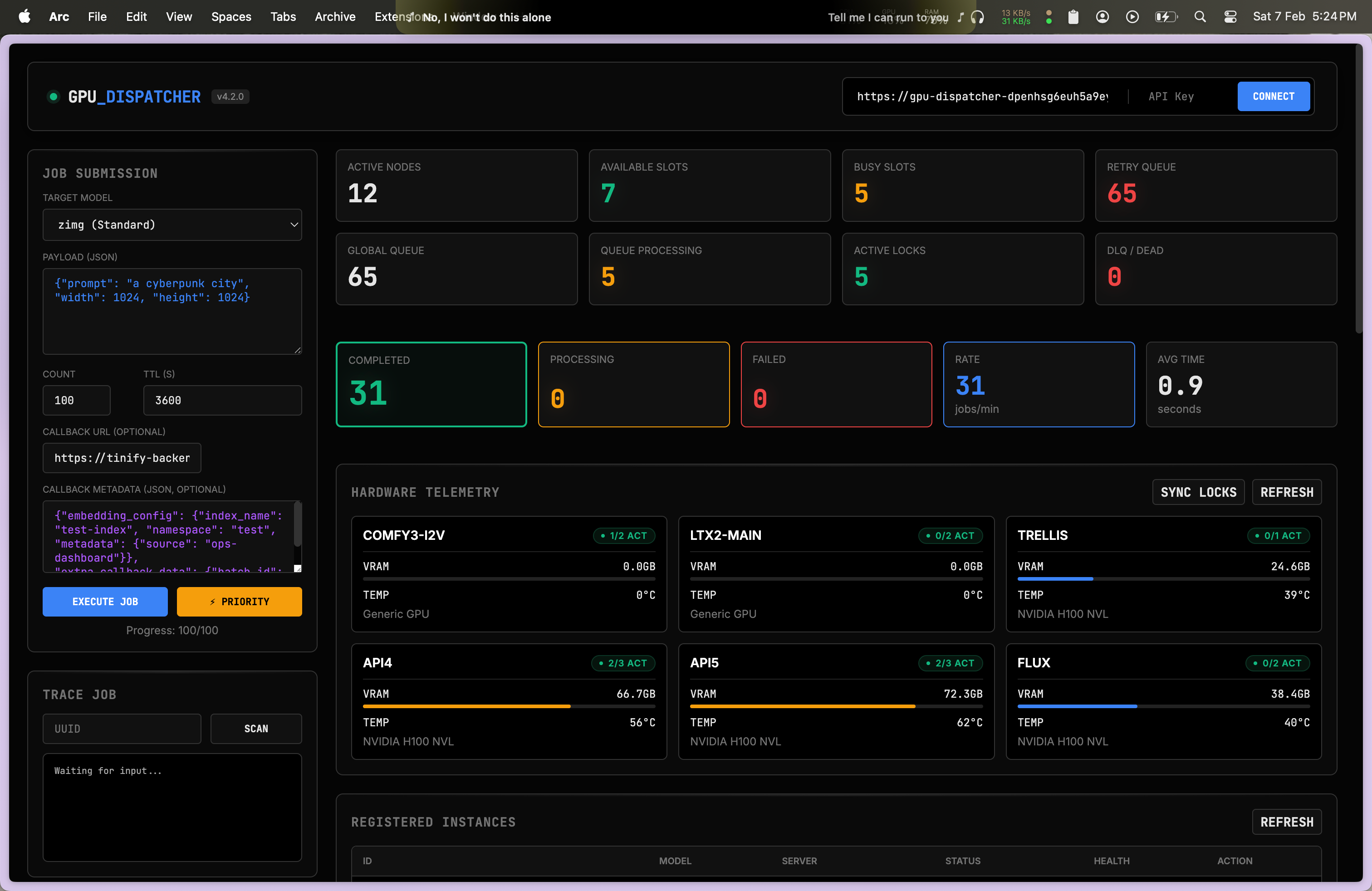Click the battery status icon
This screenshot has height=891, width=1372.
(x=1166, y=17)
